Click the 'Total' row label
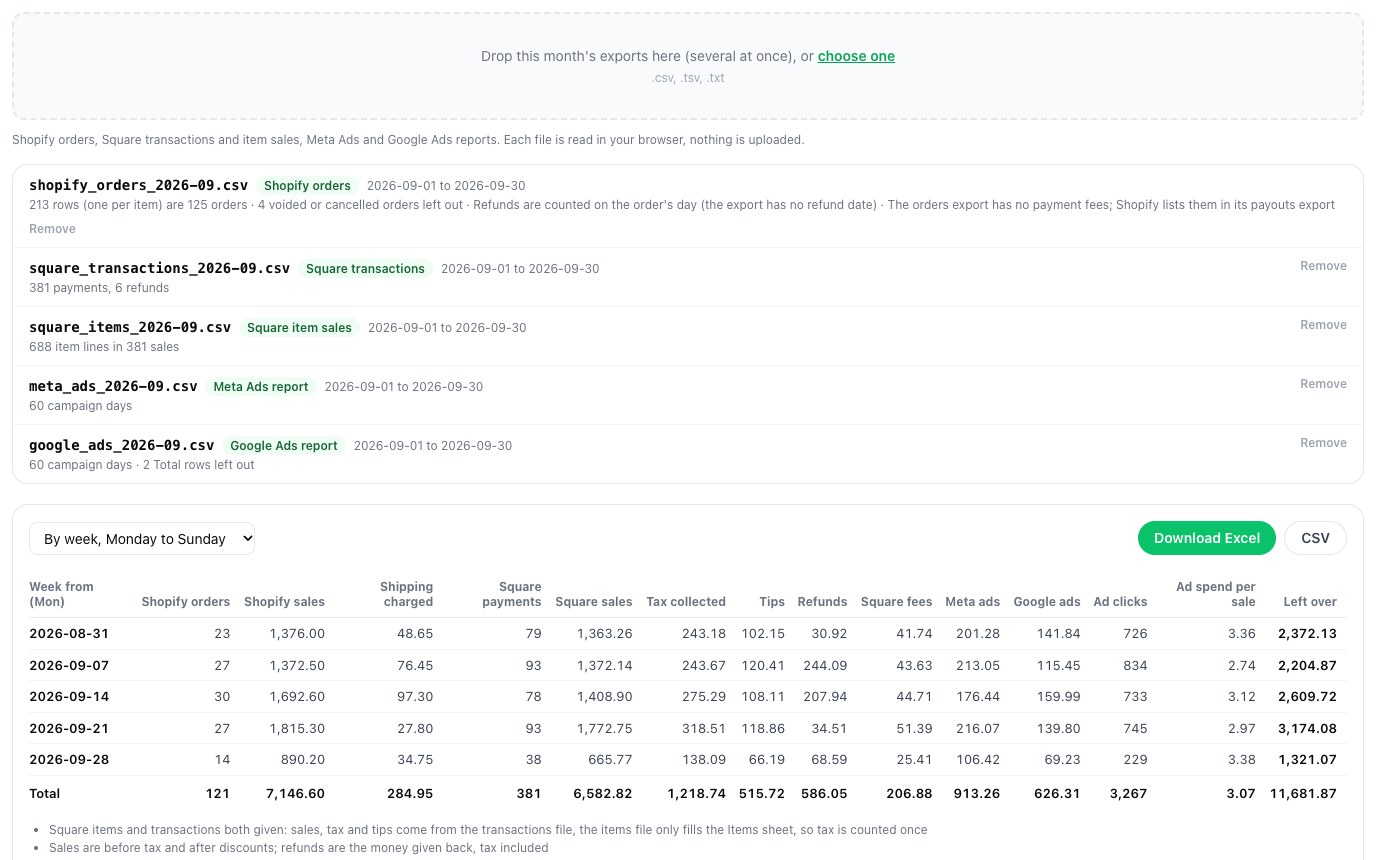 pos(44,794)
